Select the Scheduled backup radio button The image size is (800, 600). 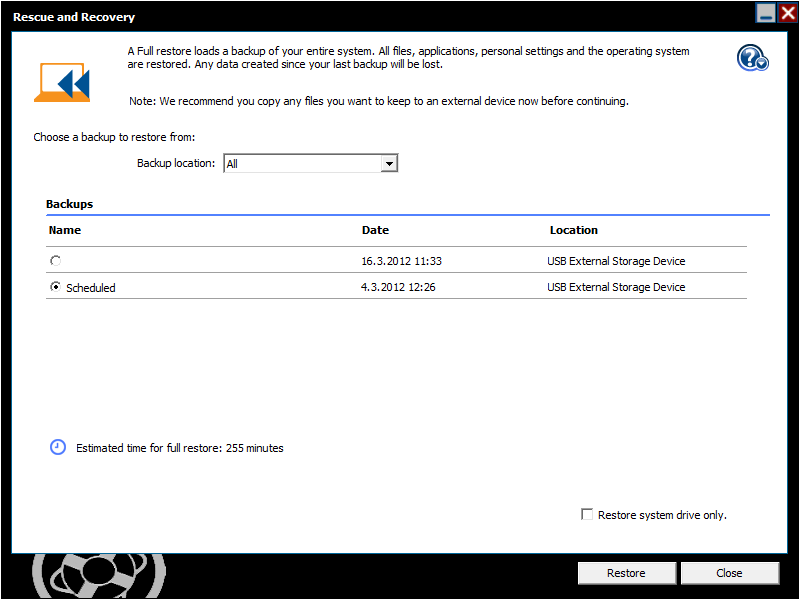point(55,287)
